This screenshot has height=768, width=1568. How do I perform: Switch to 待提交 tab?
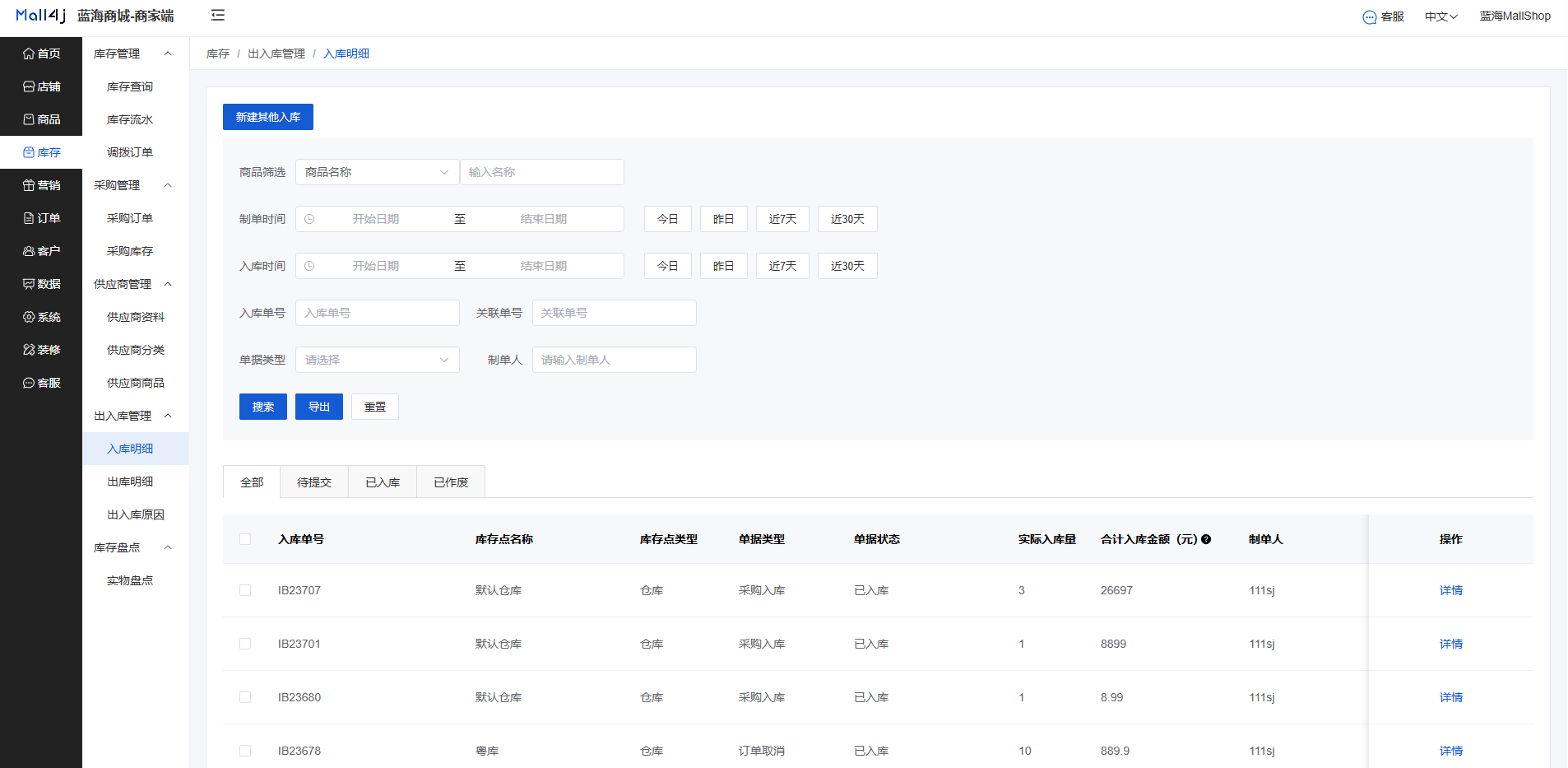[x=314, y=482]
